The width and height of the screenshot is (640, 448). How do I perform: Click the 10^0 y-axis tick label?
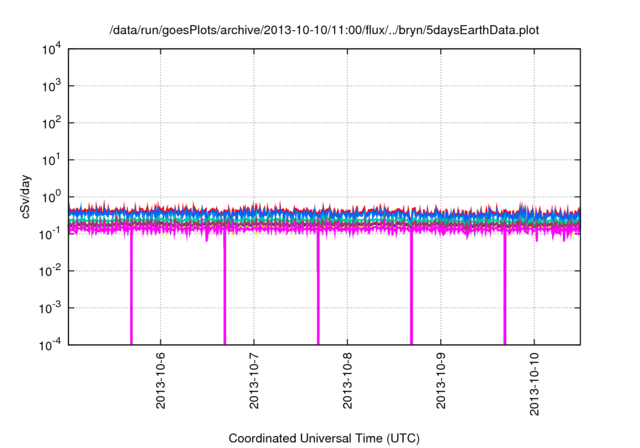pos(51,197)
